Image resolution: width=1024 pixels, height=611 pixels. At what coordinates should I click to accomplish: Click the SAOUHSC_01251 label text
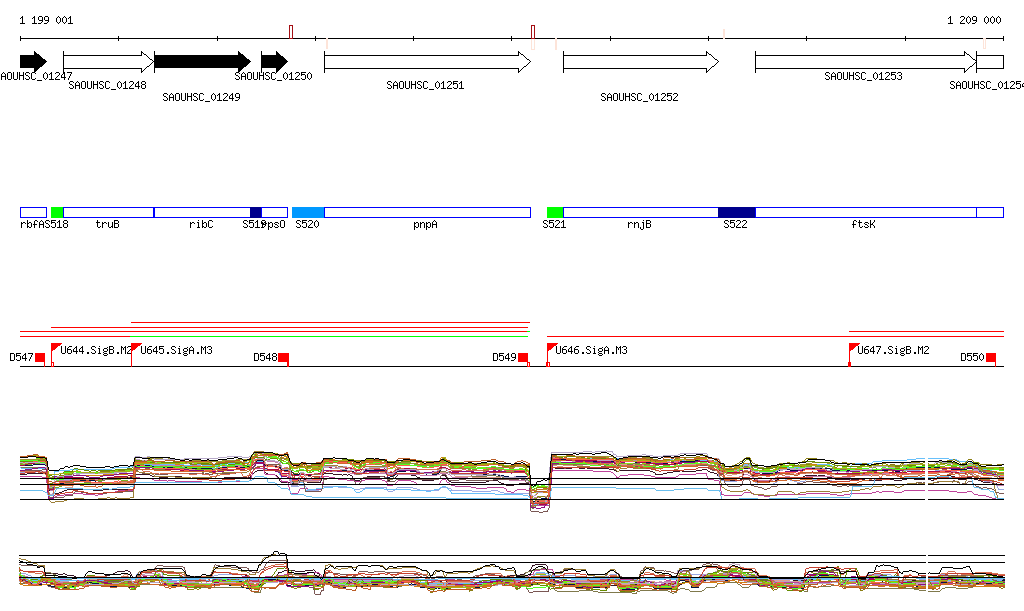point(425,85)
